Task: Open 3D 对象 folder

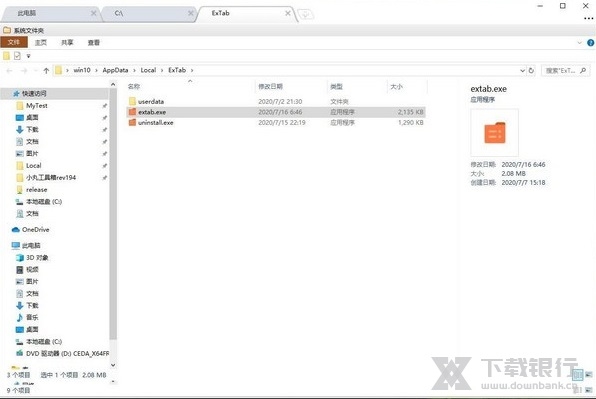Action: pyautogui.click(x=37, y=258)
